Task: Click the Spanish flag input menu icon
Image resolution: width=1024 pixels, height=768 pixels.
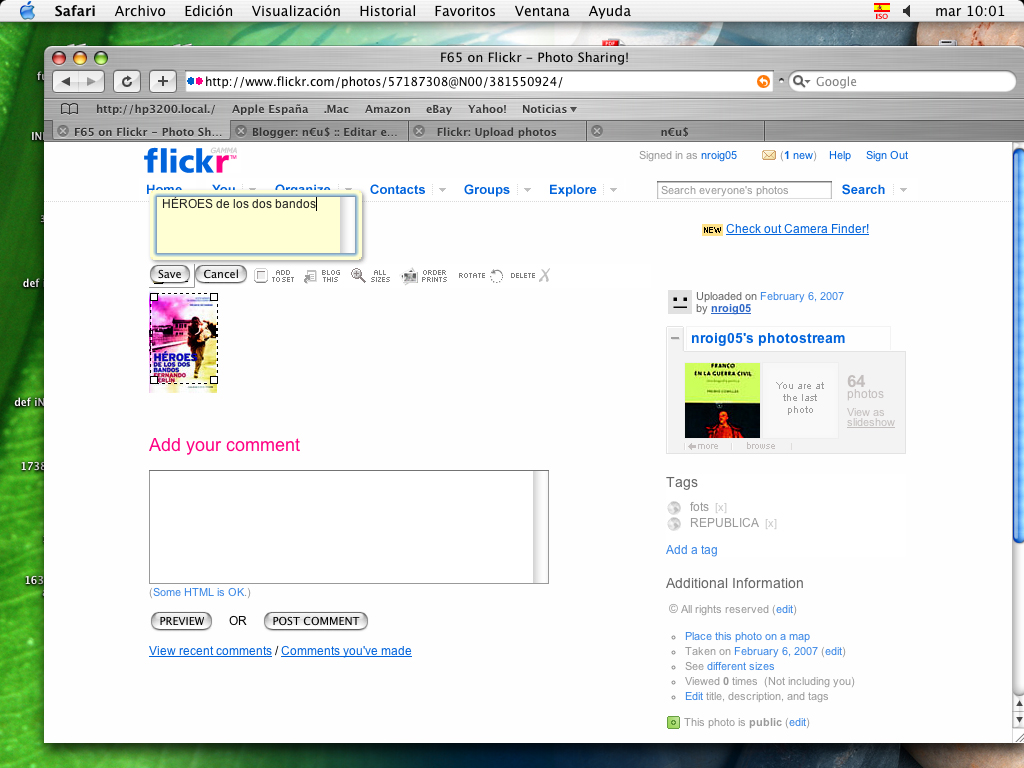Action: click(882, 11)
